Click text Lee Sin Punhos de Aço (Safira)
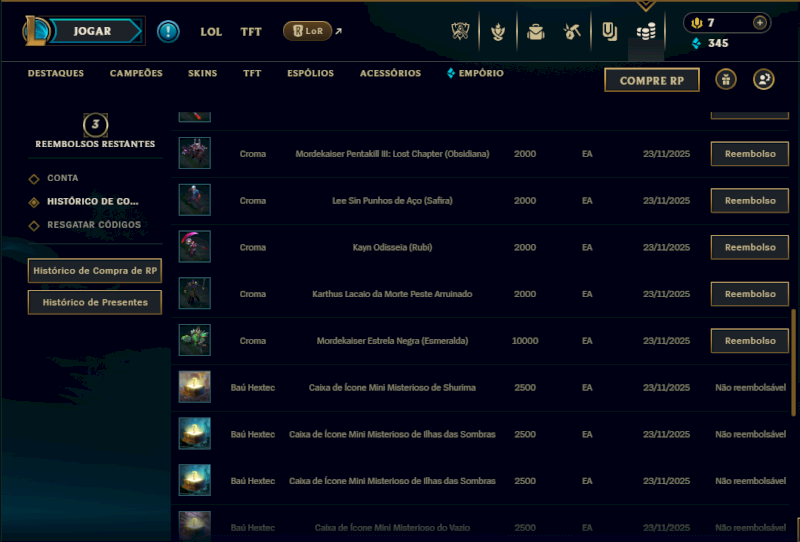 point(392,201)
